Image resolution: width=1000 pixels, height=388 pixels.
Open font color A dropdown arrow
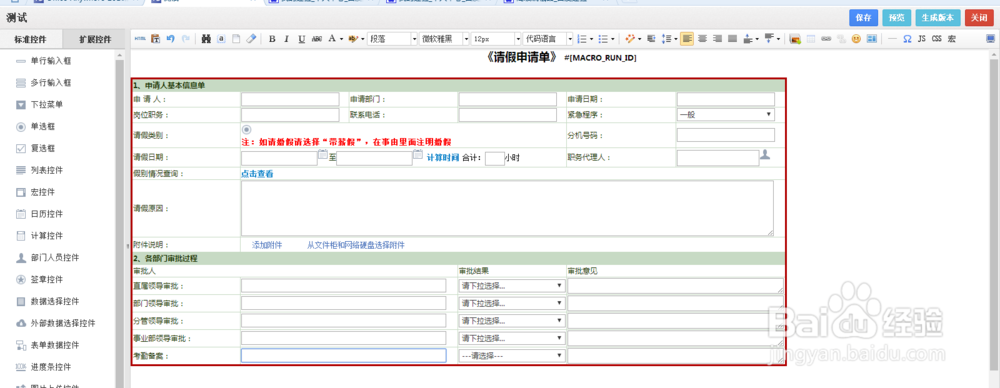(x=341, y=40)
